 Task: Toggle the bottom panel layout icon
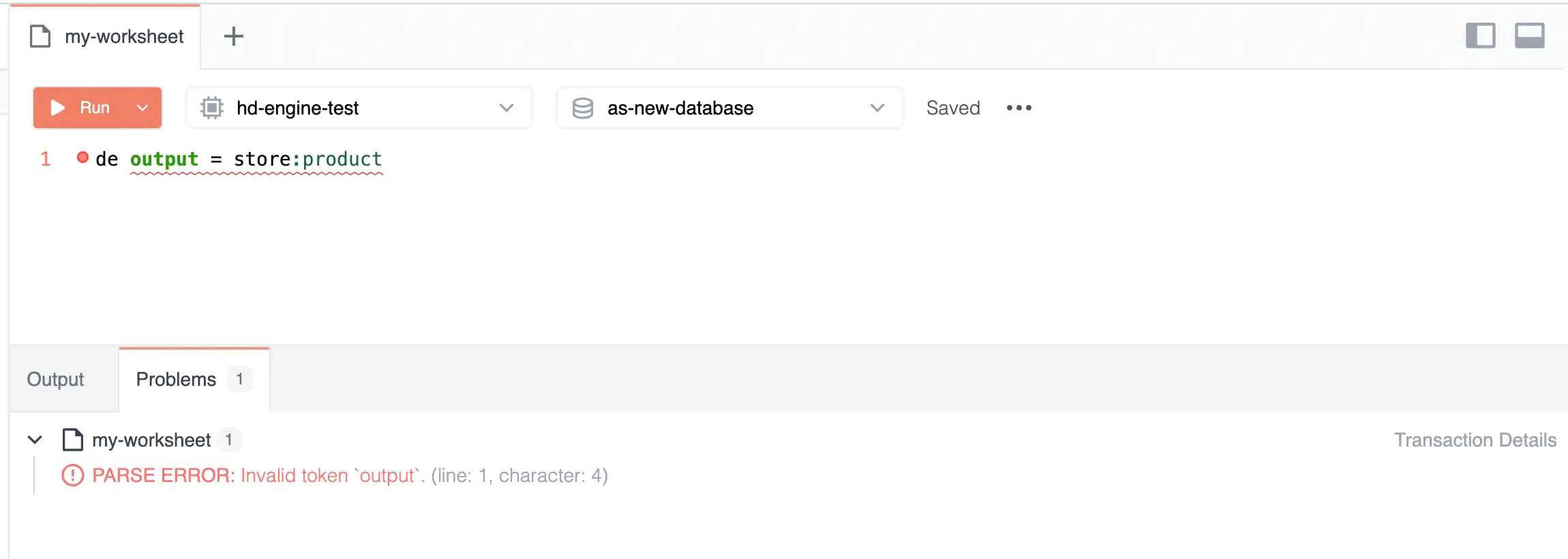pos(1530,35)
